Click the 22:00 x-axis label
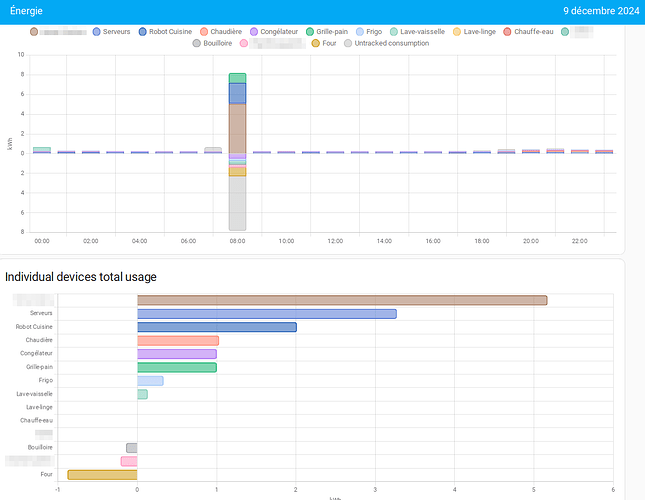 (x=580, y=241)
